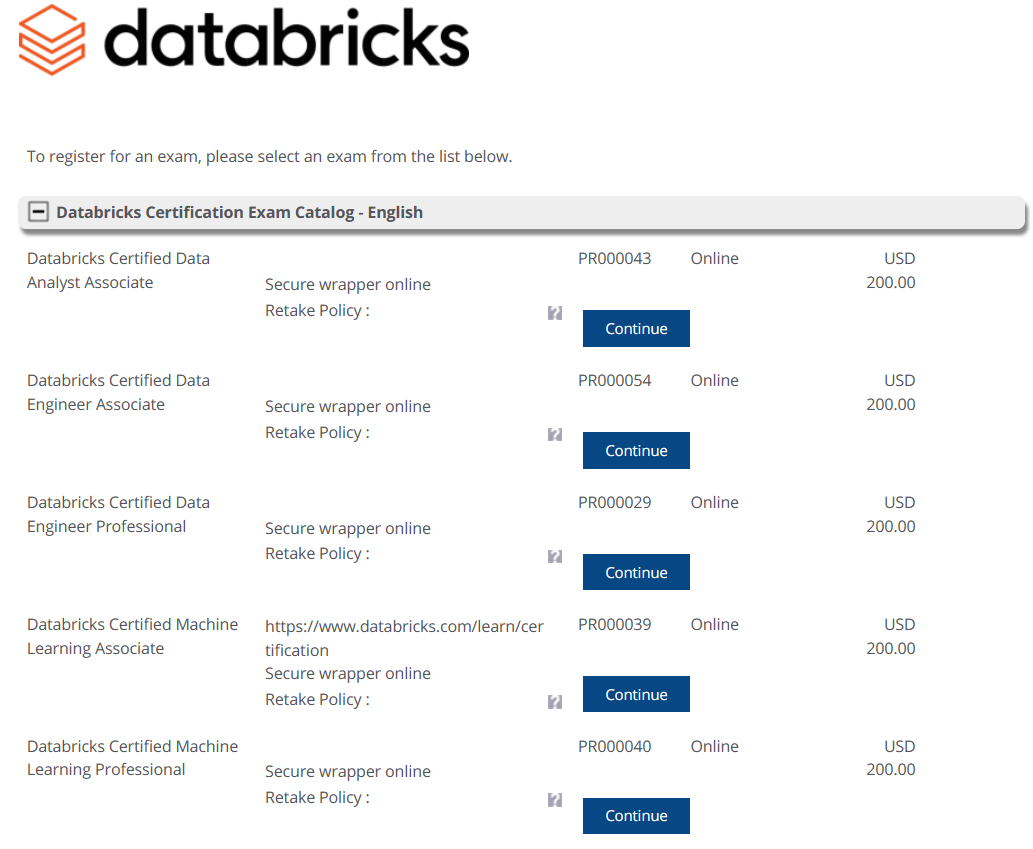Open the retake policy icon for Data Engineer Professional
Image resolution: width=1033 pixels, height=849 pixels.
[554, 556]
